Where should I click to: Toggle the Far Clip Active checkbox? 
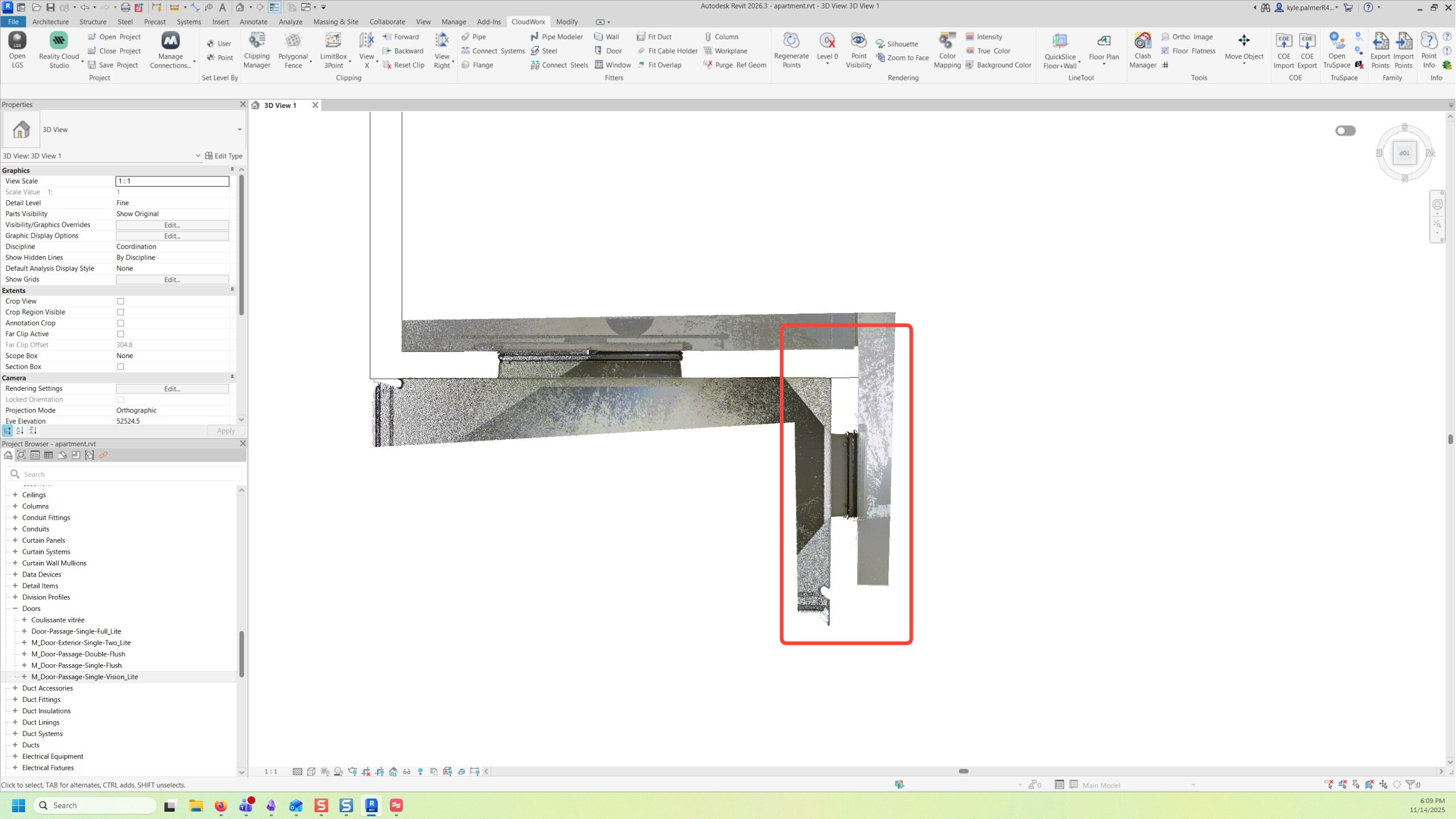121,334
